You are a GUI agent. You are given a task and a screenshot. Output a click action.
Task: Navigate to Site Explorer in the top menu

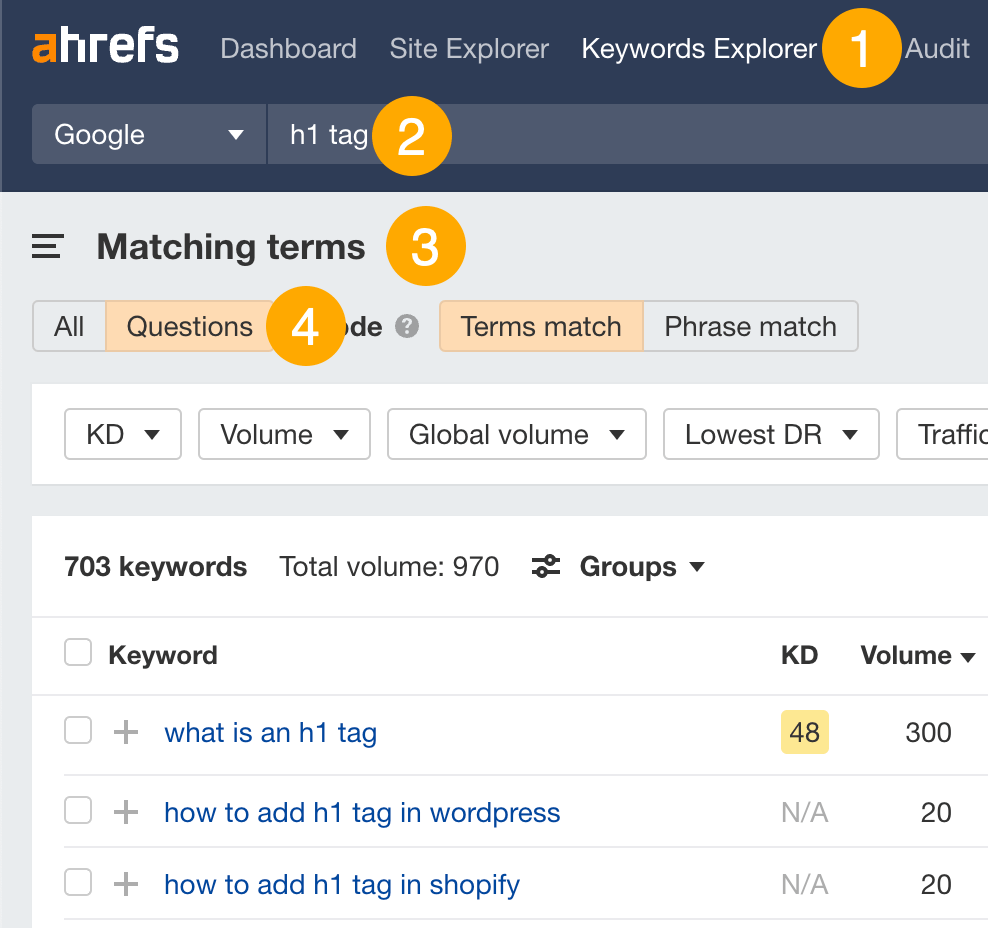coord(469,48)
